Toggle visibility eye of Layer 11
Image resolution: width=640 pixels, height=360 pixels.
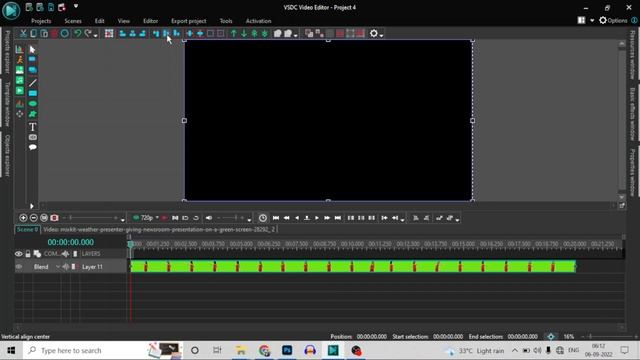19,267
